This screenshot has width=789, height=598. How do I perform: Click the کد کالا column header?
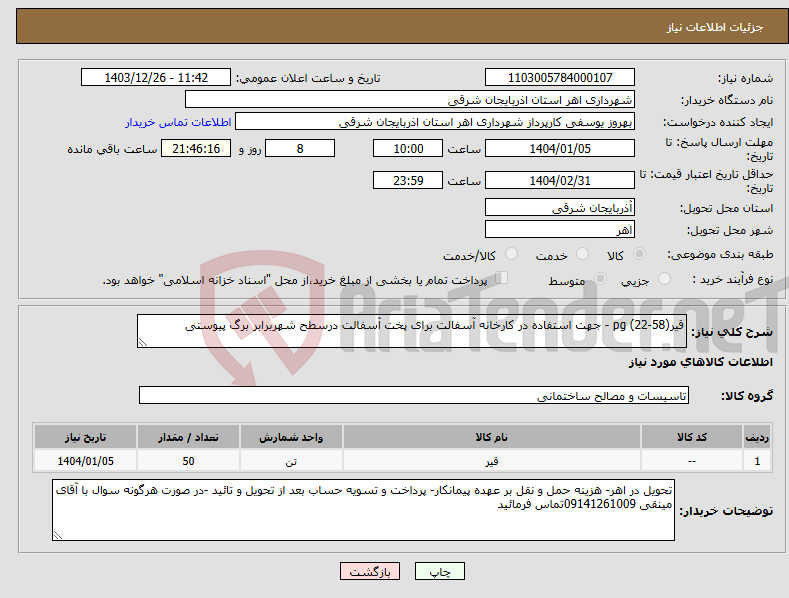[x=692, y=437]
